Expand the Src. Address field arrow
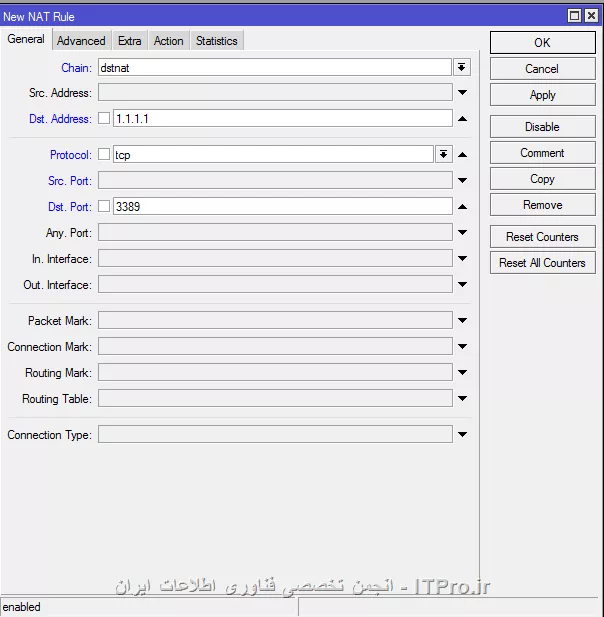Viewport: 604px width, 617px height. click(462, 92)
